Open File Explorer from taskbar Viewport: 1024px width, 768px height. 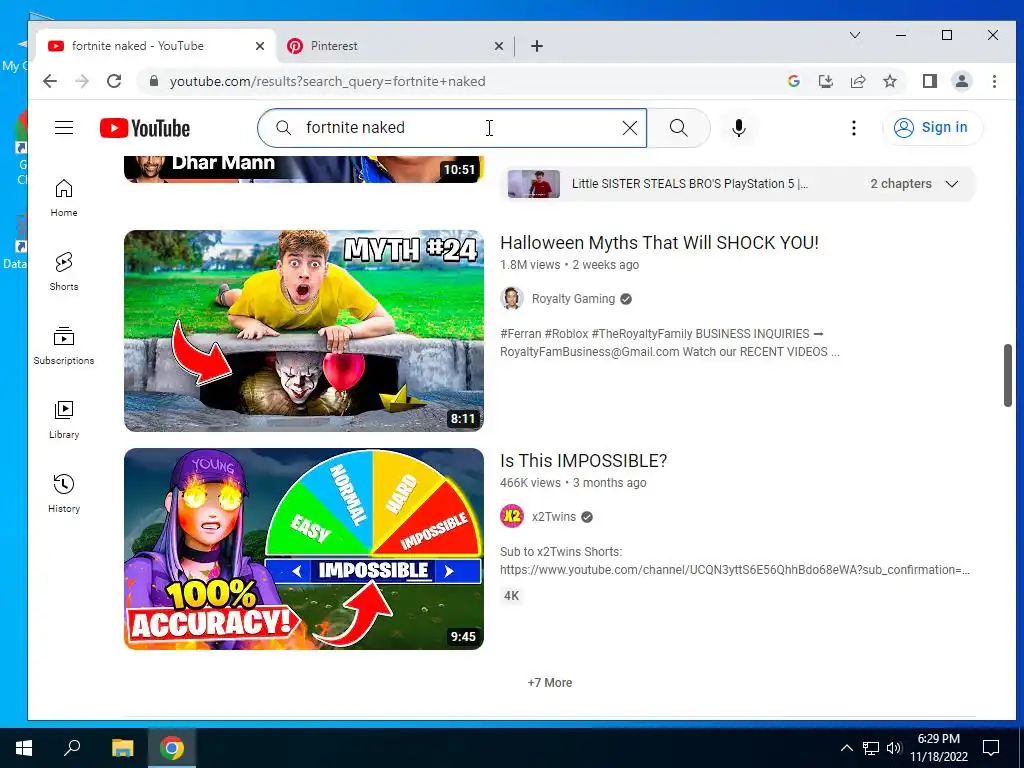122,748
